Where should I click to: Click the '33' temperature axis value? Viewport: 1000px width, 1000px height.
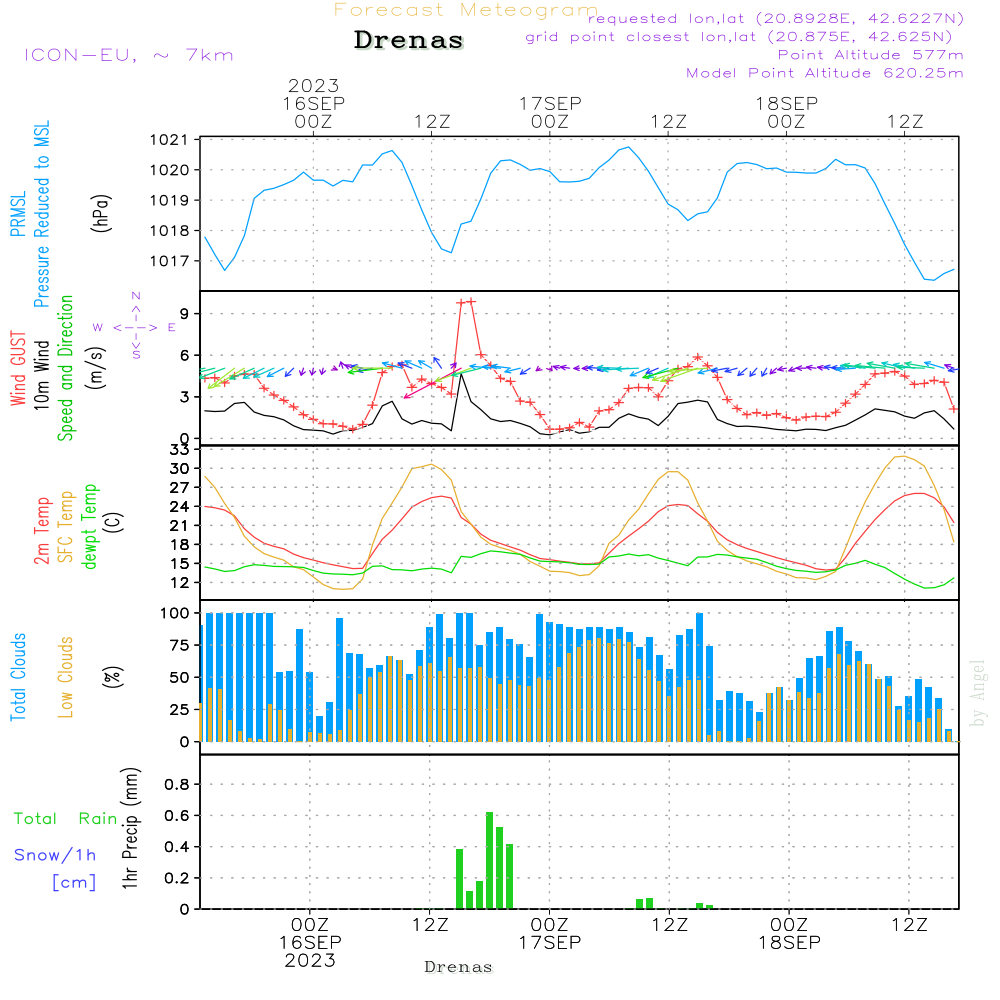[x=180, y=450]
